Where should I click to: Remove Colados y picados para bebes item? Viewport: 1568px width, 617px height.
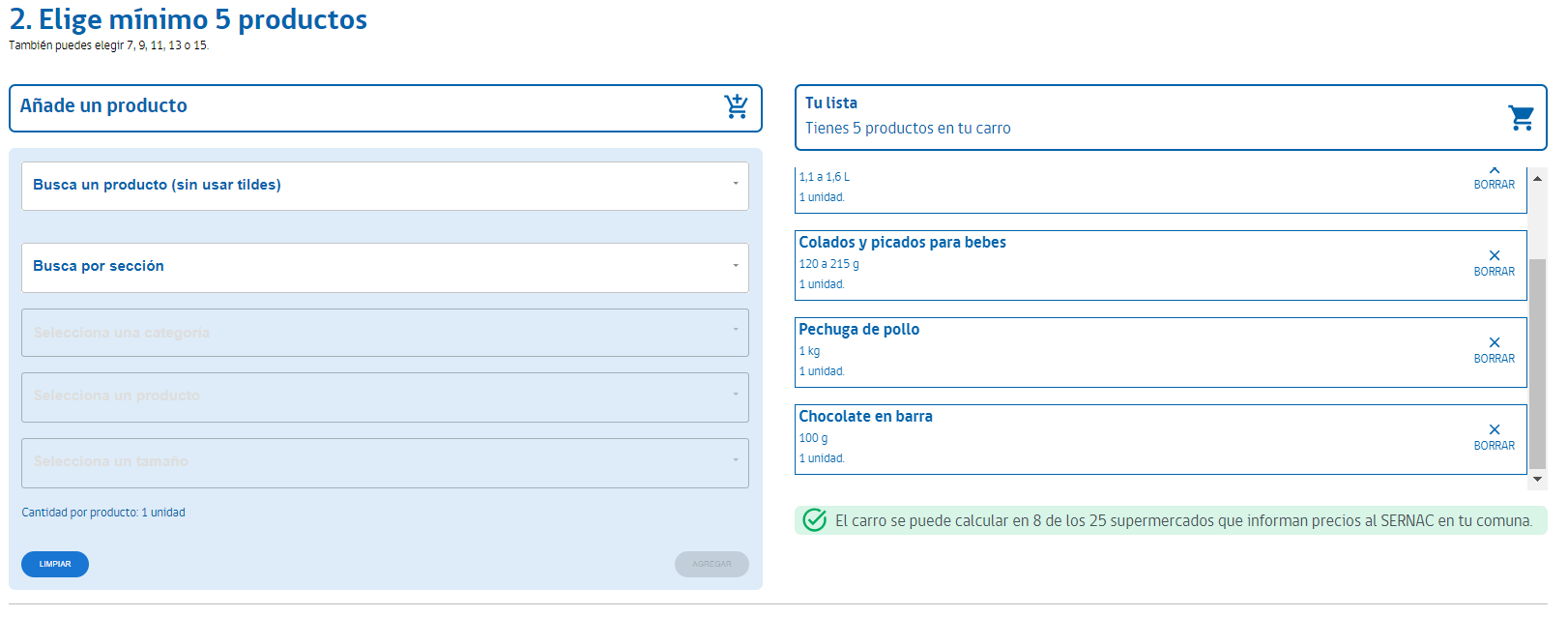1494,262
